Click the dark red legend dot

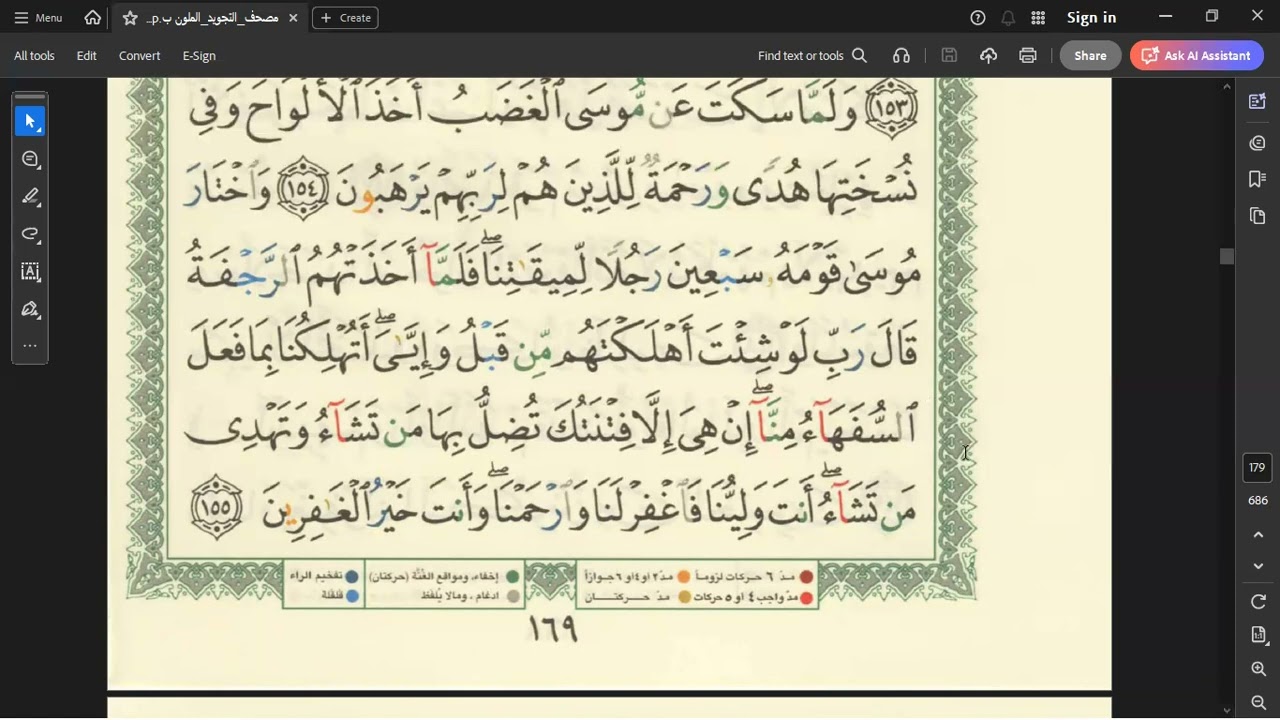(806, 577)
